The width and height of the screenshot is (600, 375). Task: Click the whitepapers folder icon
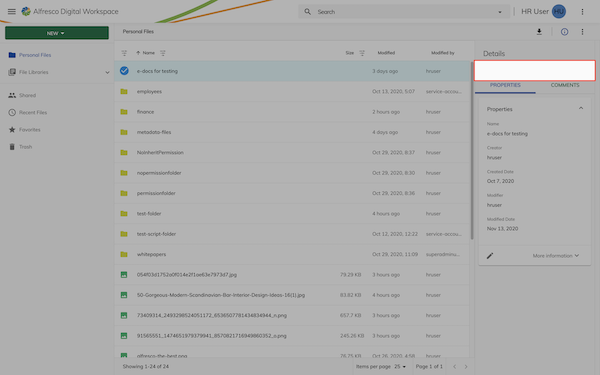(124, 254)
